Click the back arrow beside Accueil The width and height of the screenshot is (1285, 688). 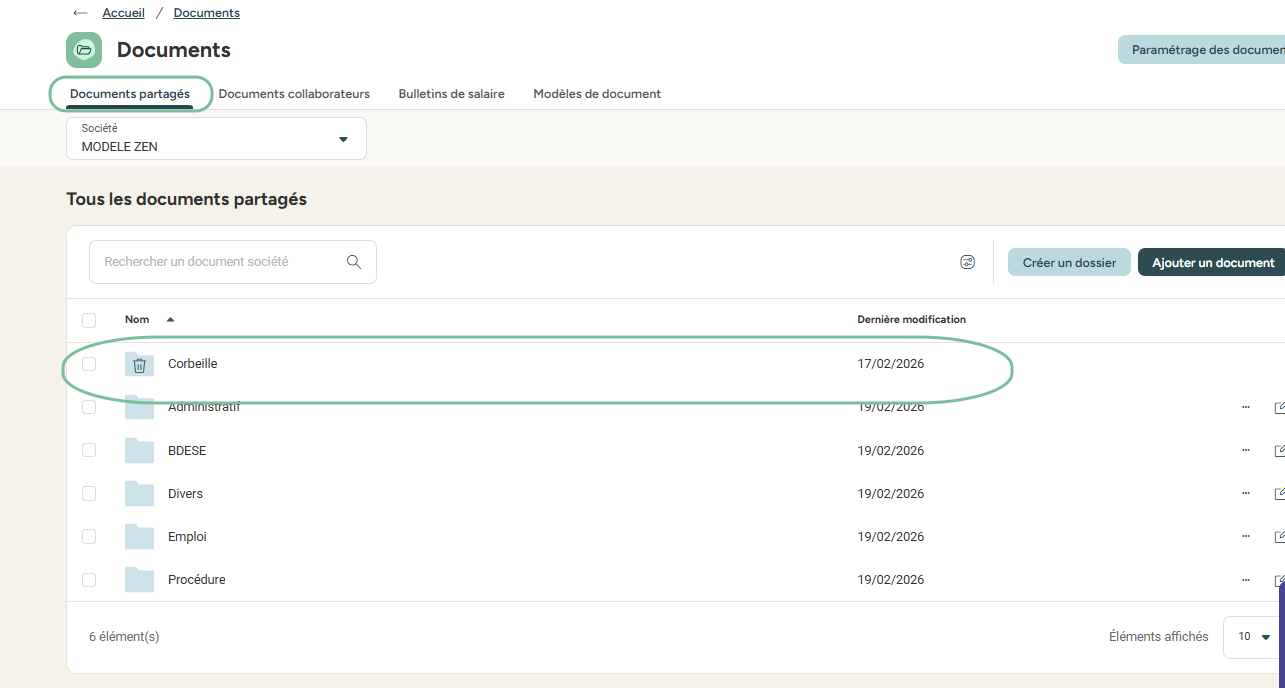(x=80, y=13)
